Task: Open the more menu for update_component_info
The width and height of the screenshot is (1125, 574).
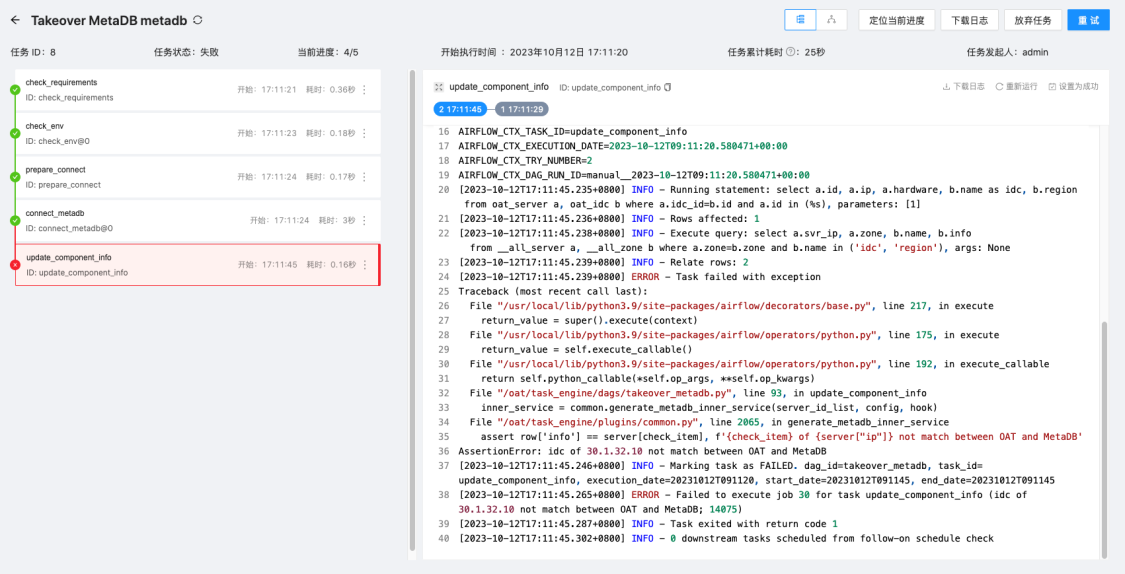Action: click(364, 265)
